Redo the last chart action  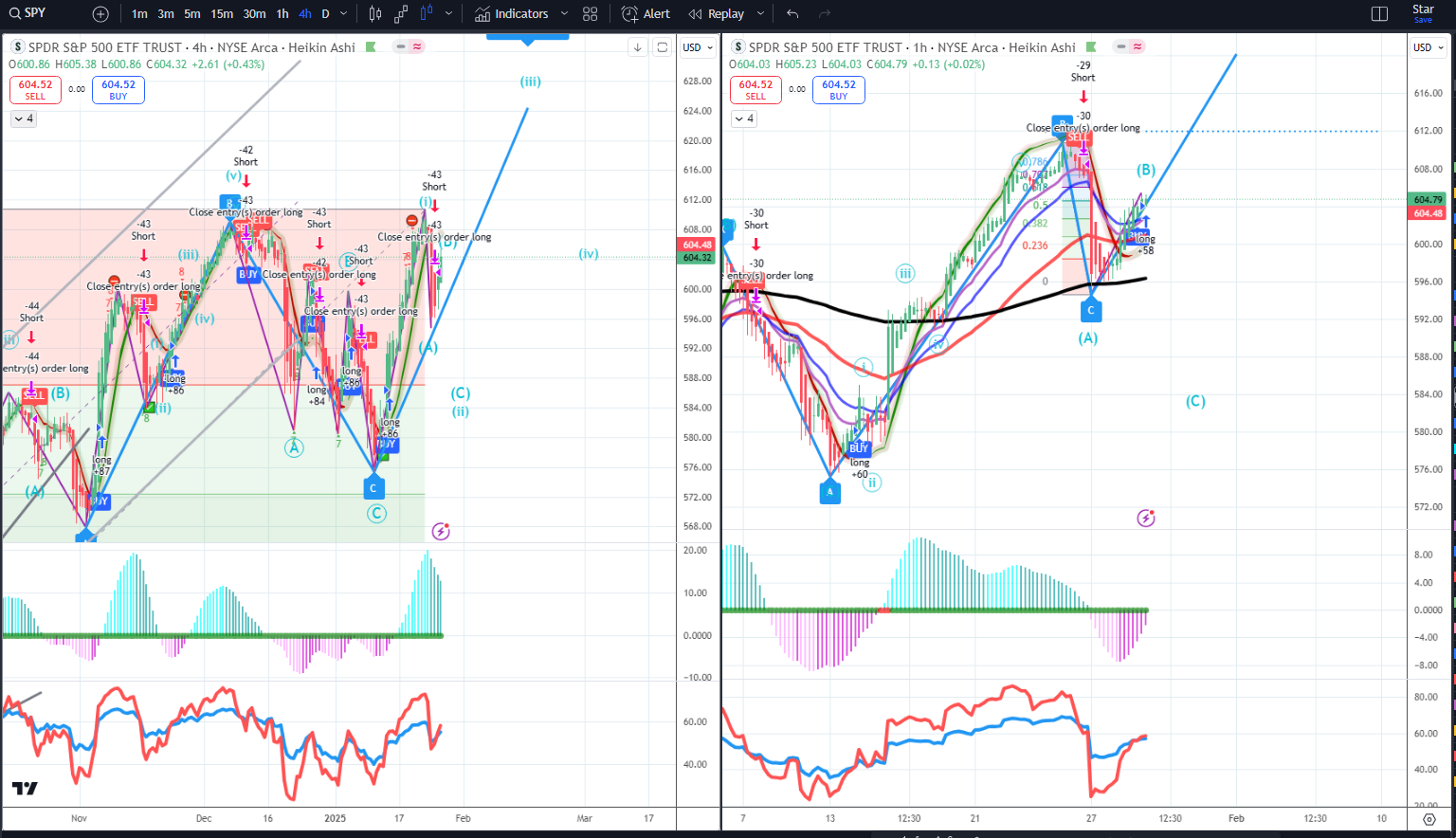coord(825,14)
